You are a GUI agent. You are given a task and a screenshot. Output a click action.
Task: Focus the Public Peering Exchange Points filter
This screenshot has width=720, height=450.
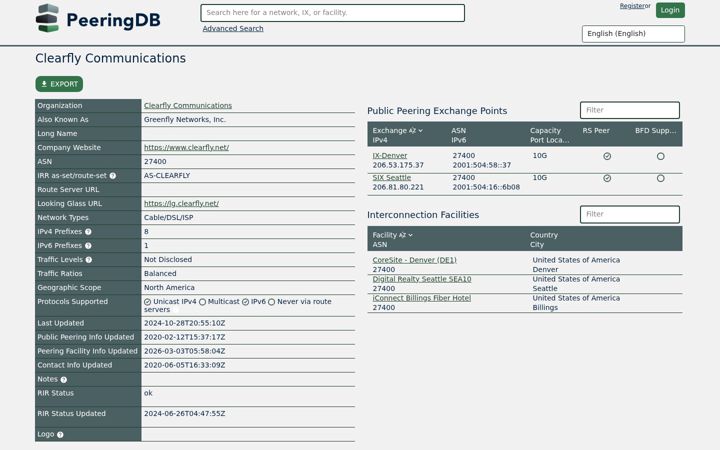(x=630, y=110)
